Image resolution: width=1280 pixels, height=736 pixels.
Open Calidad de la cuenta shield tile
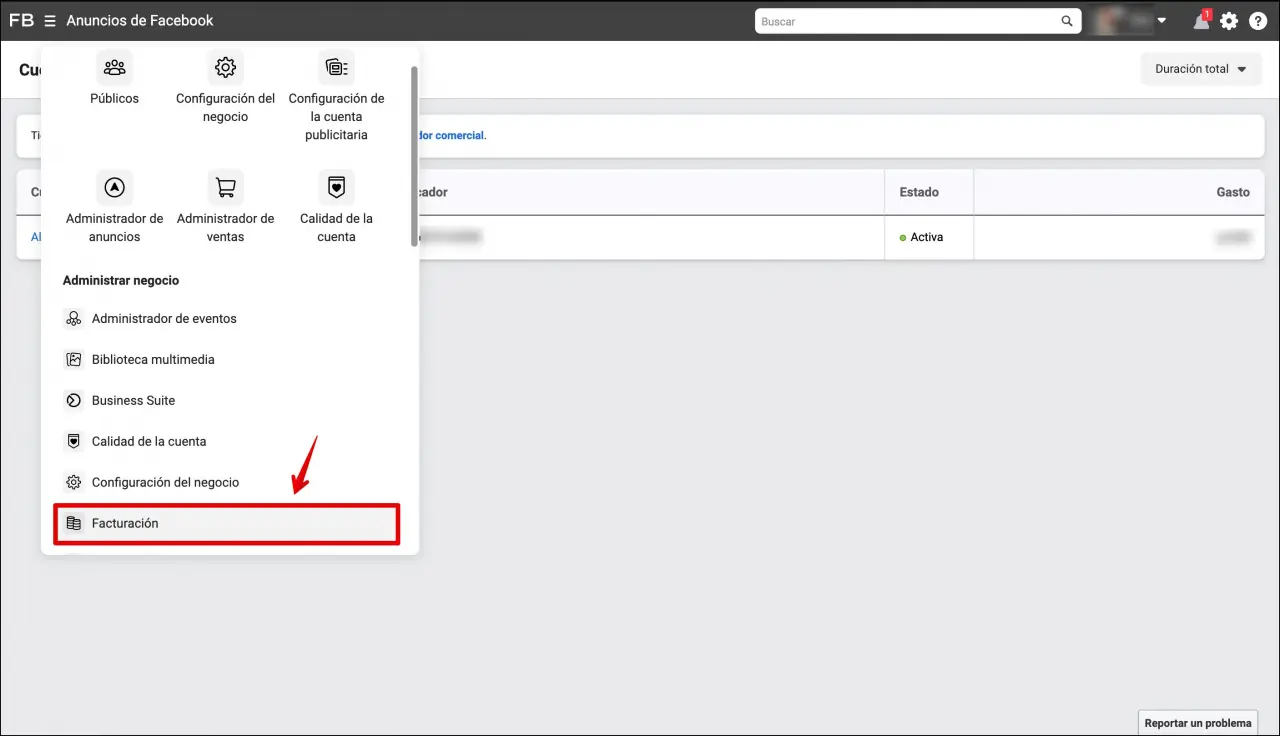[x=336, y=188]
